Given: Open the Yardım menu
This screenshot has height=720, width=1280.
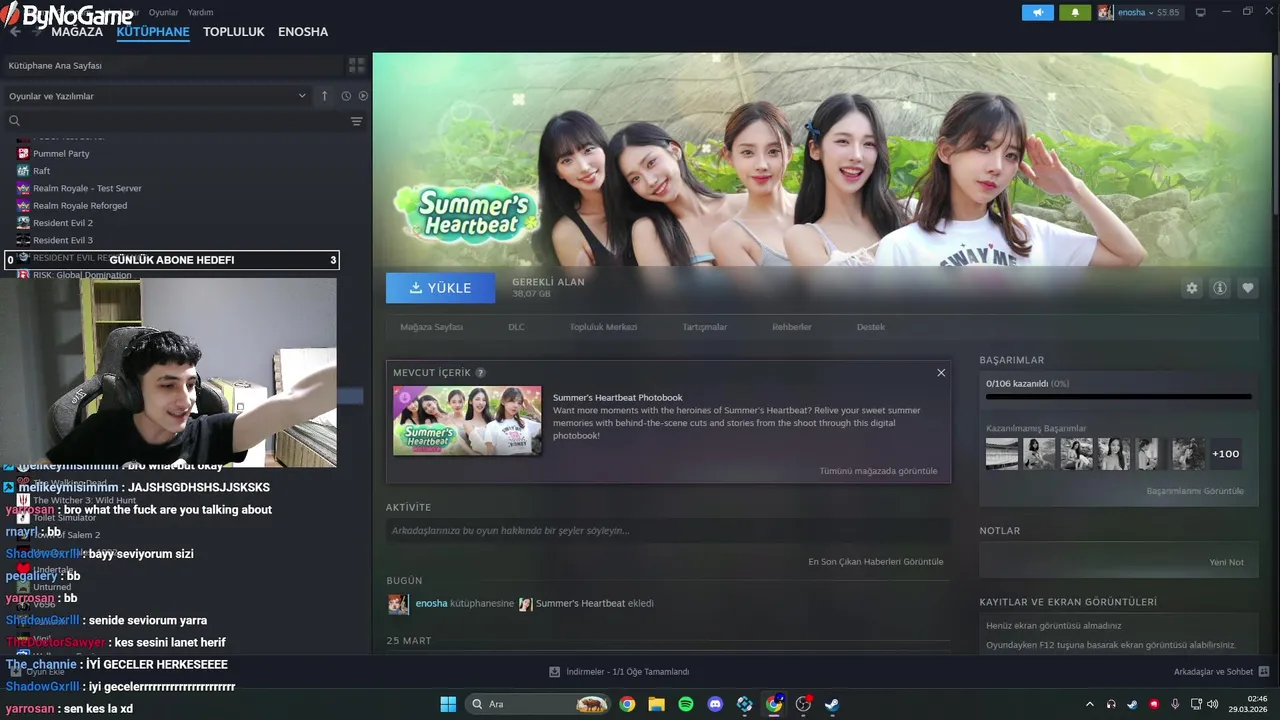Looking at the screenshot, I should click(x=200, y=12).
